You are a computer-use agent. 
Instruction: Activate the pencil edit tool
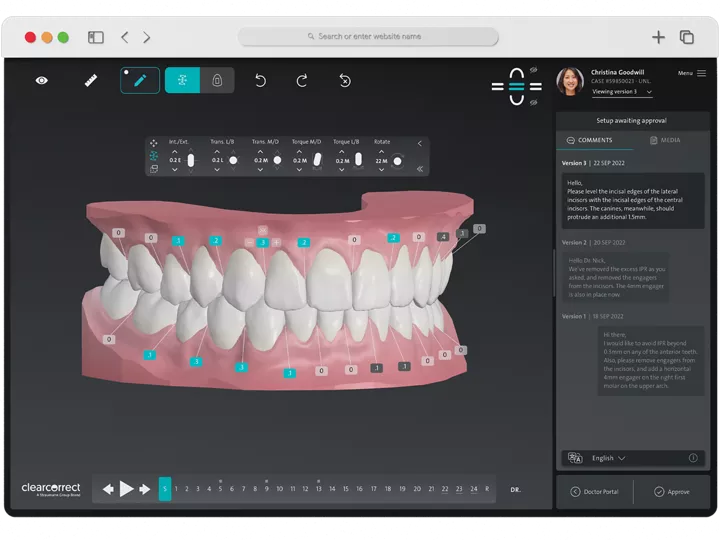pyautogui.click(x=140, y=80)
